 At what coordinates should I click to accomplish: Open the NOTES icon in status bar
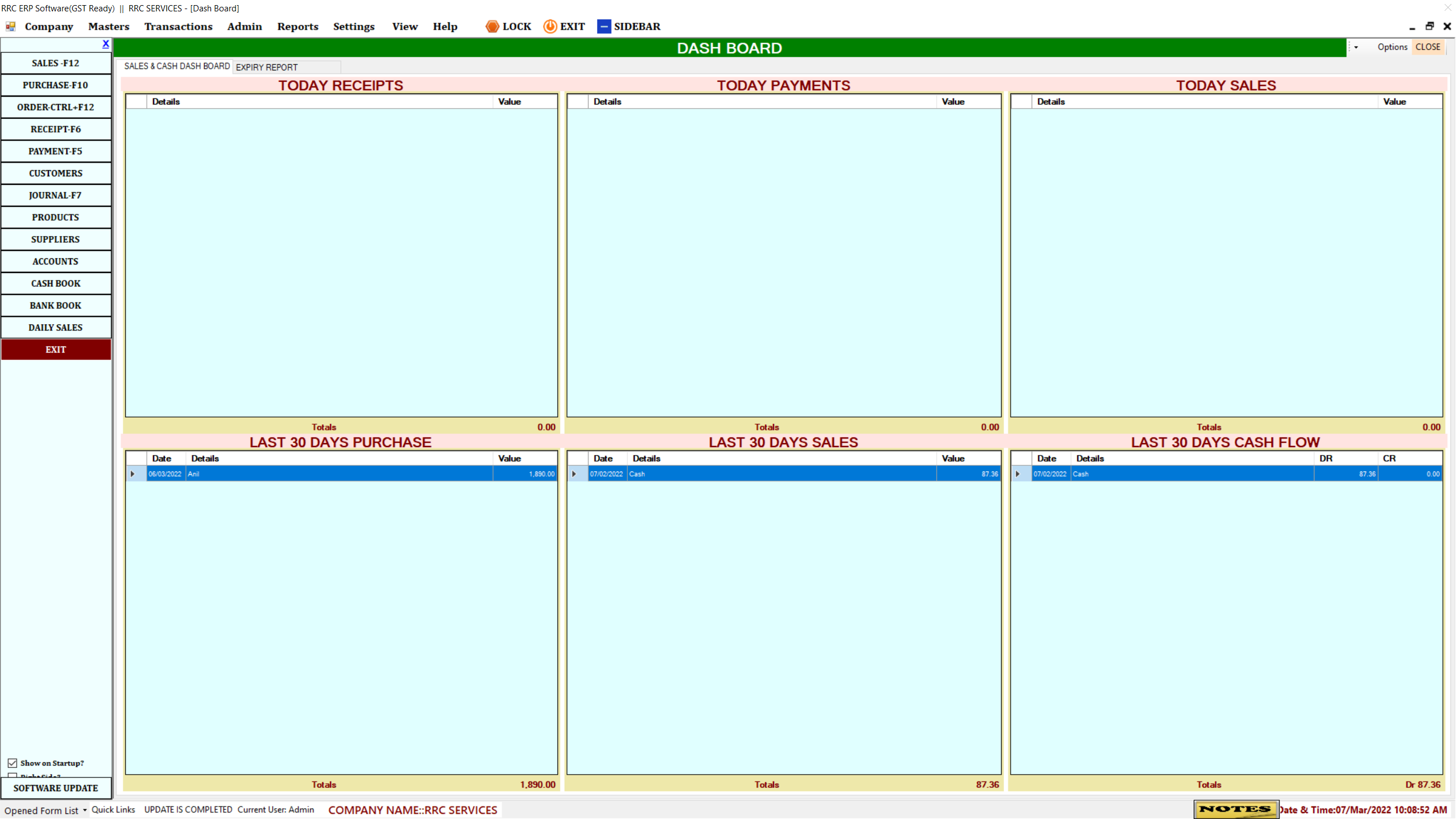coord(1235,809)
